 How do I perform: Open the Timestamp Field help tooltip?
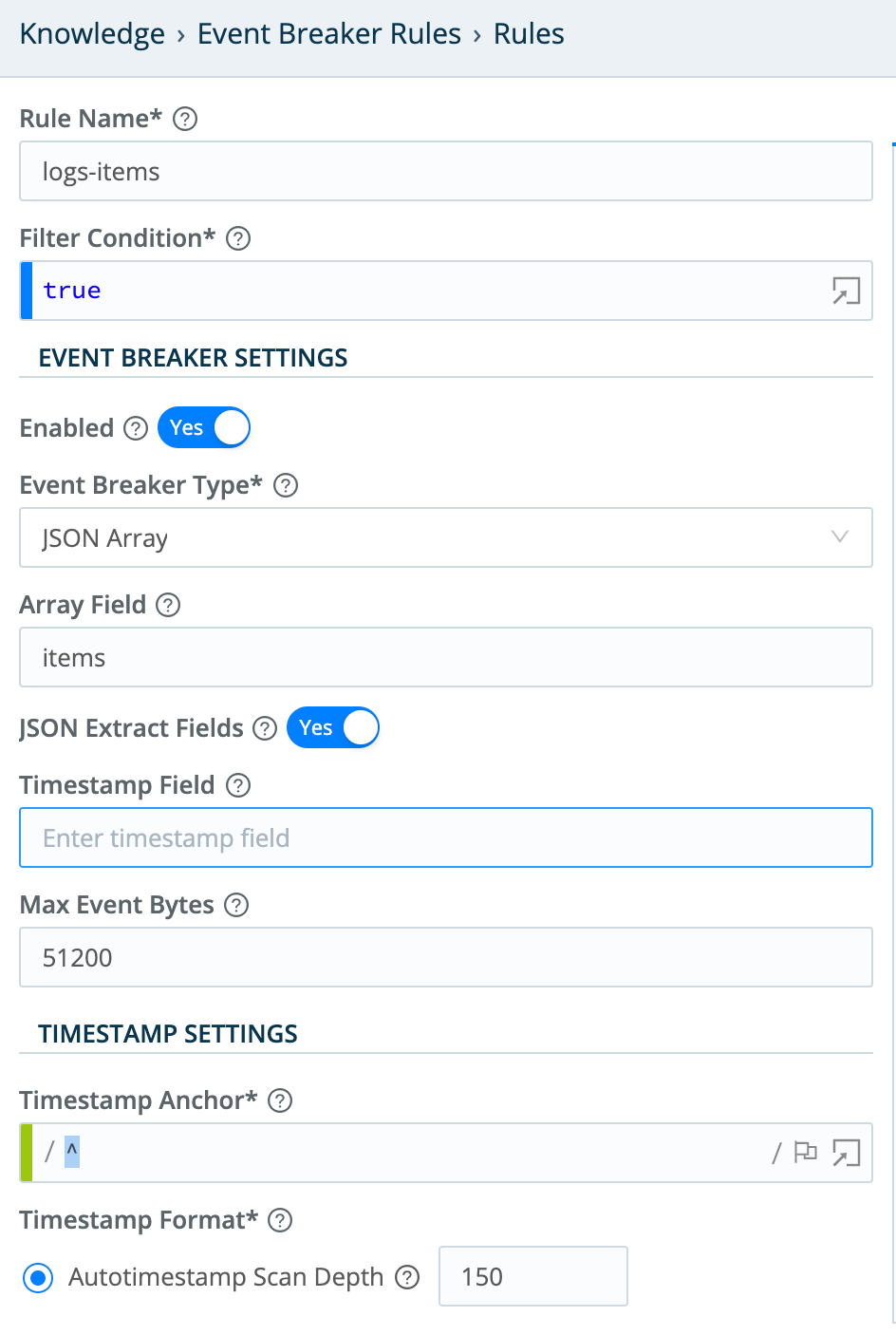[240, 785]
